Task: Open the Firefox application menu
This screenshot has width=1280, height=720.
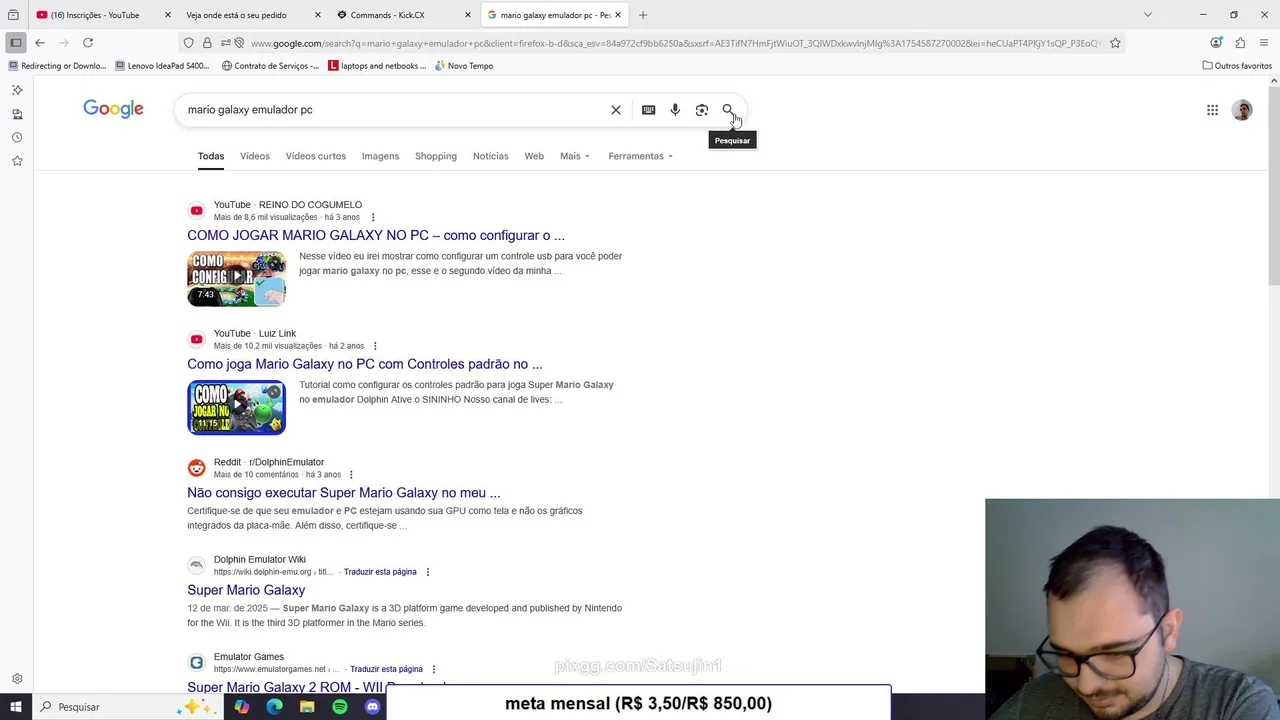Action: tap(1265, 43)
